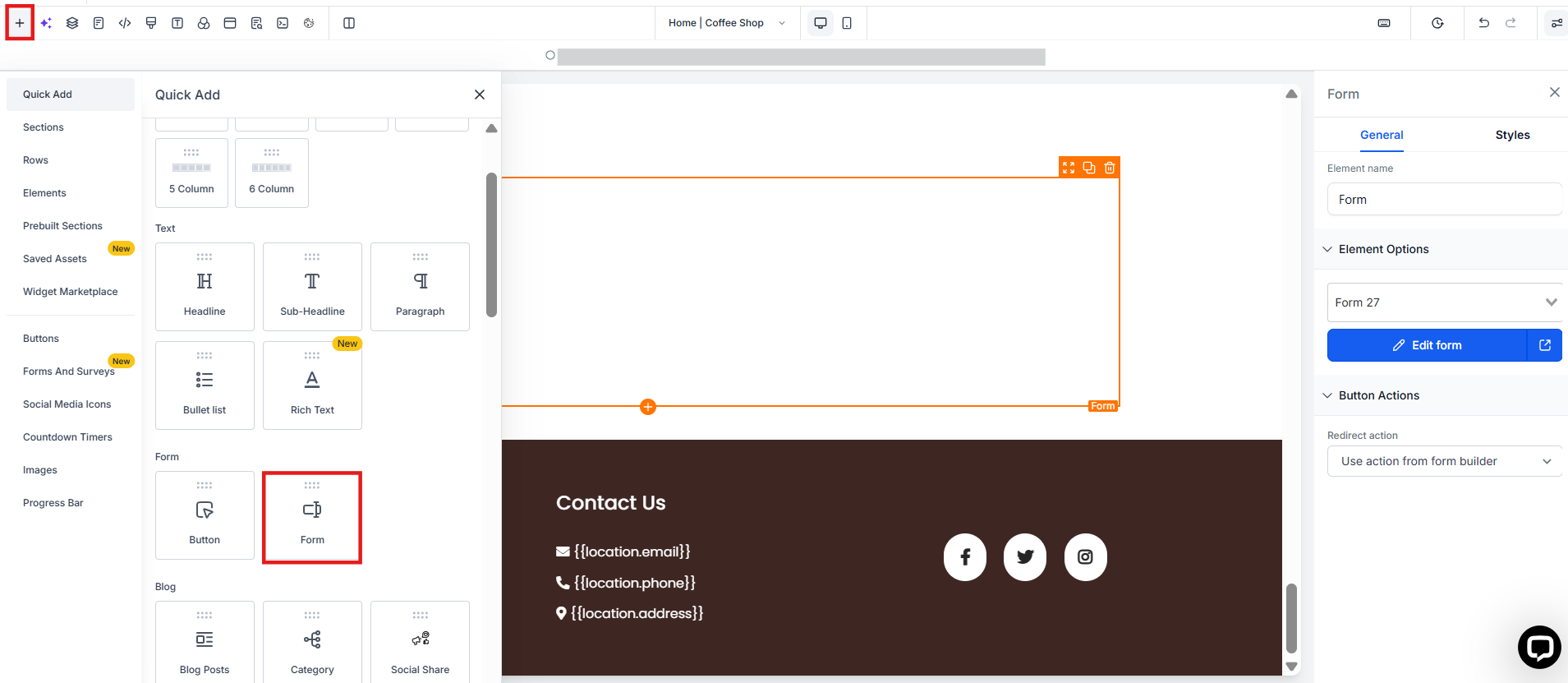
Task: Open the AI sparkle assistant
Action: coord(46,23)
